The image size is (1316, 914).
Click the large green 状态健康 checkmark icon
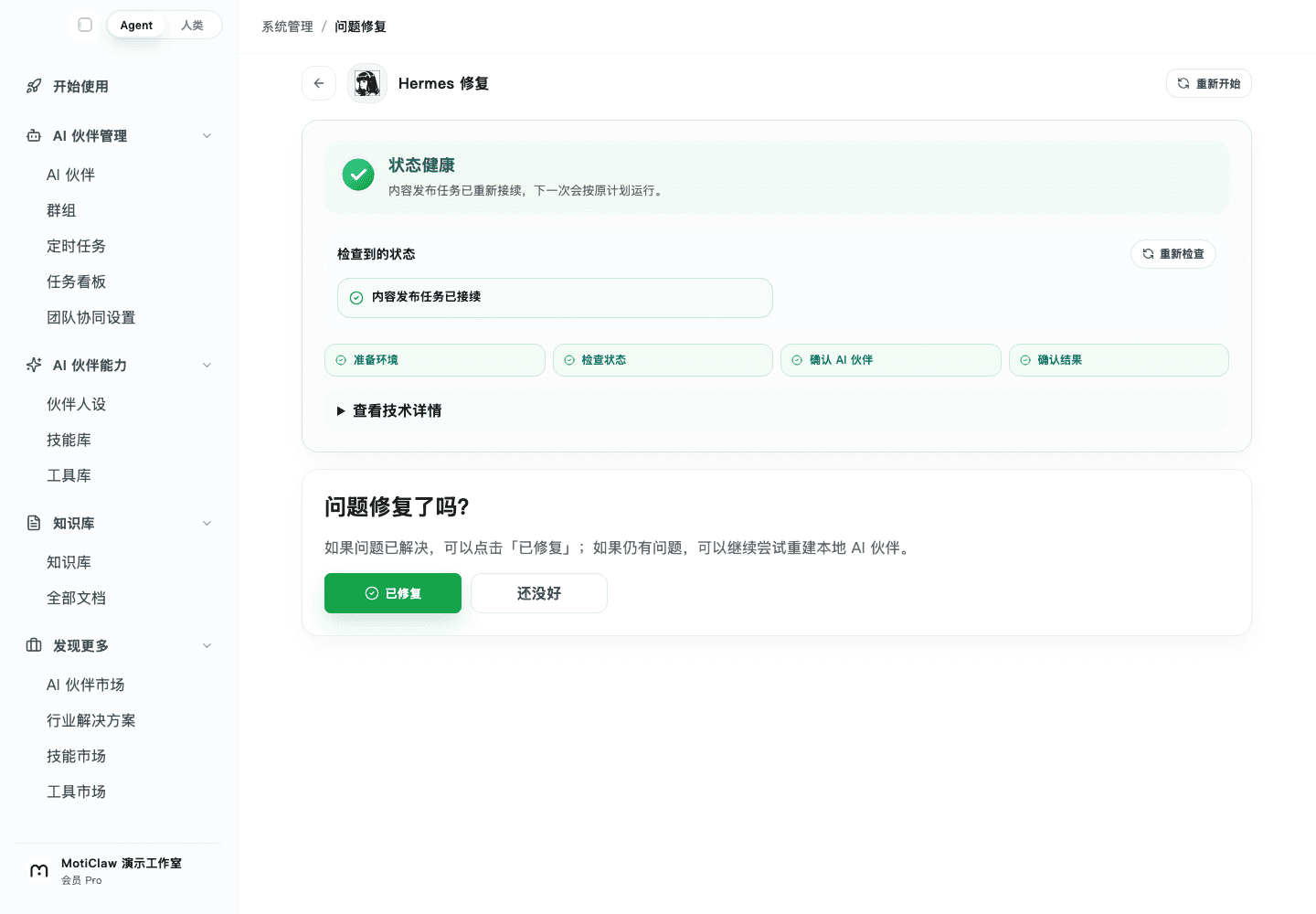click(358, 175)
